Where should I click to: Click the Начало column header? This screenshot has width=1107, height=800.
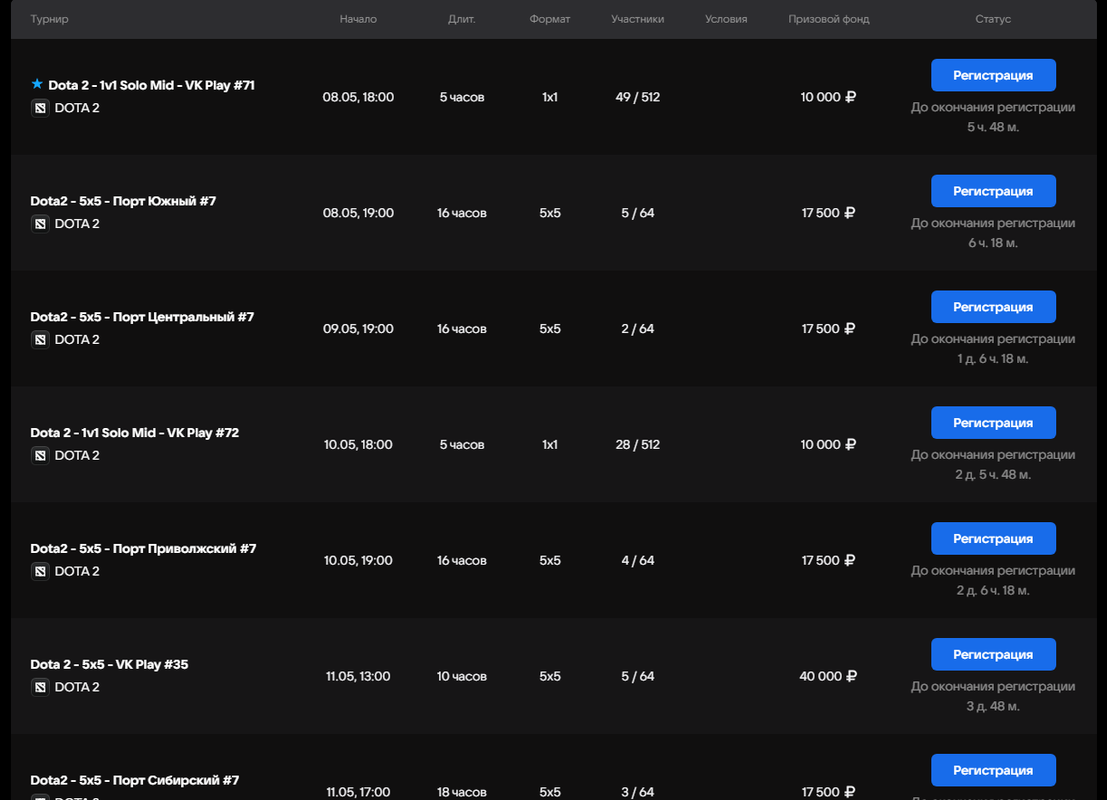tap(358, 19)
